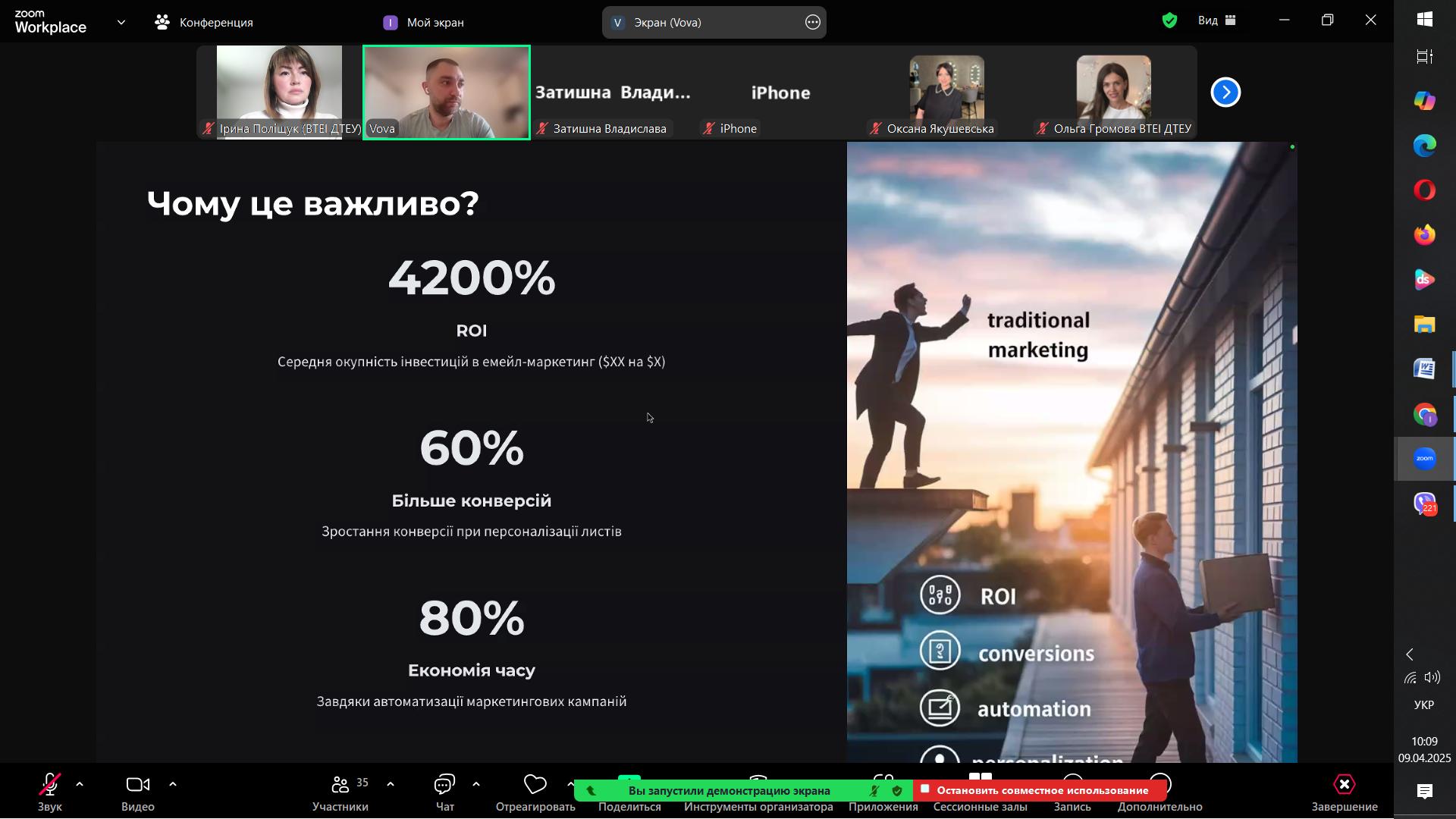Open Участники participants panel
The width and height of the screenshot is (1456, 819).
coord(340,785)
